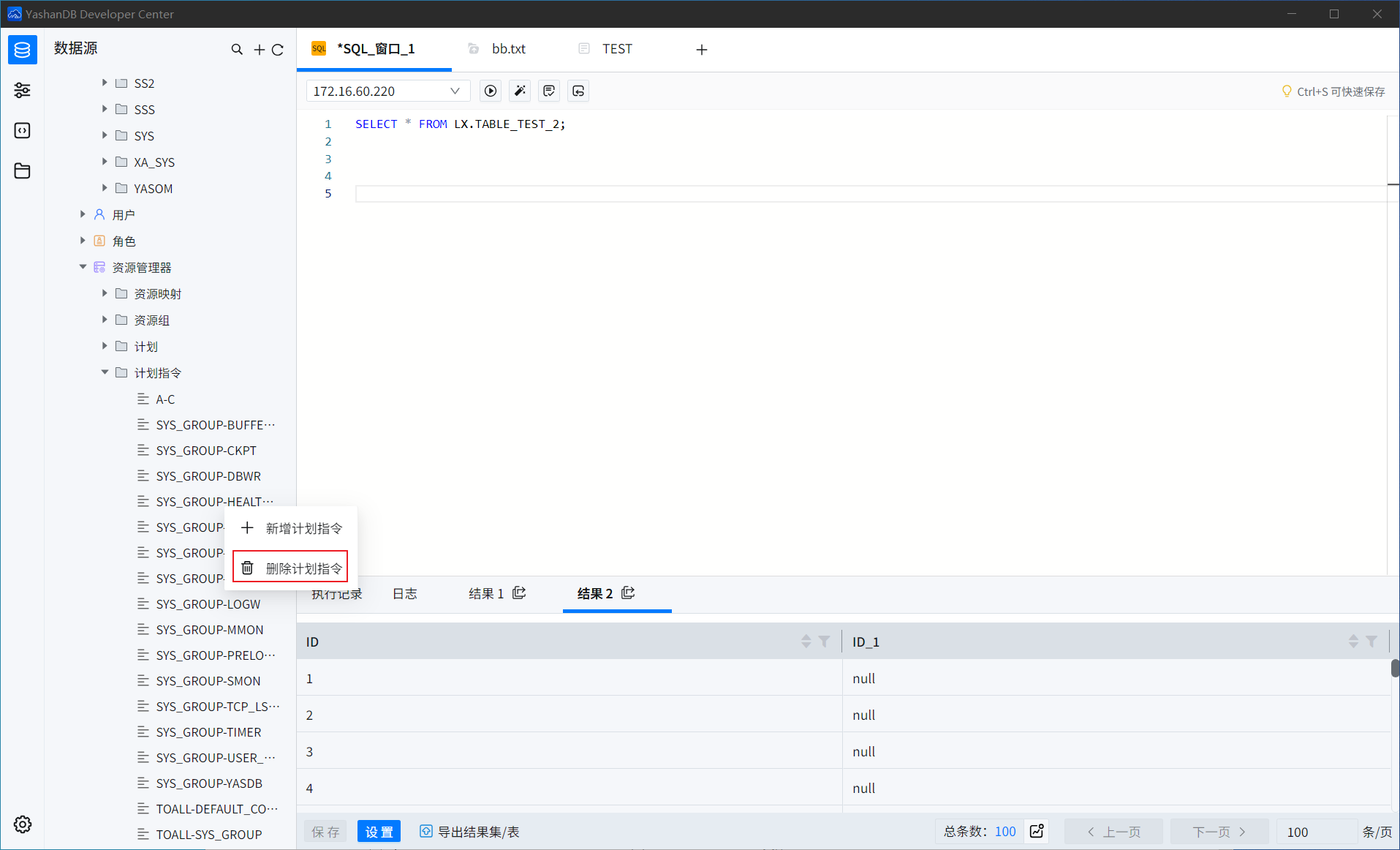The width and height of the screenshot is (1400, 850).
Task: Sort the ID column
Action: [x=806, y=642]
